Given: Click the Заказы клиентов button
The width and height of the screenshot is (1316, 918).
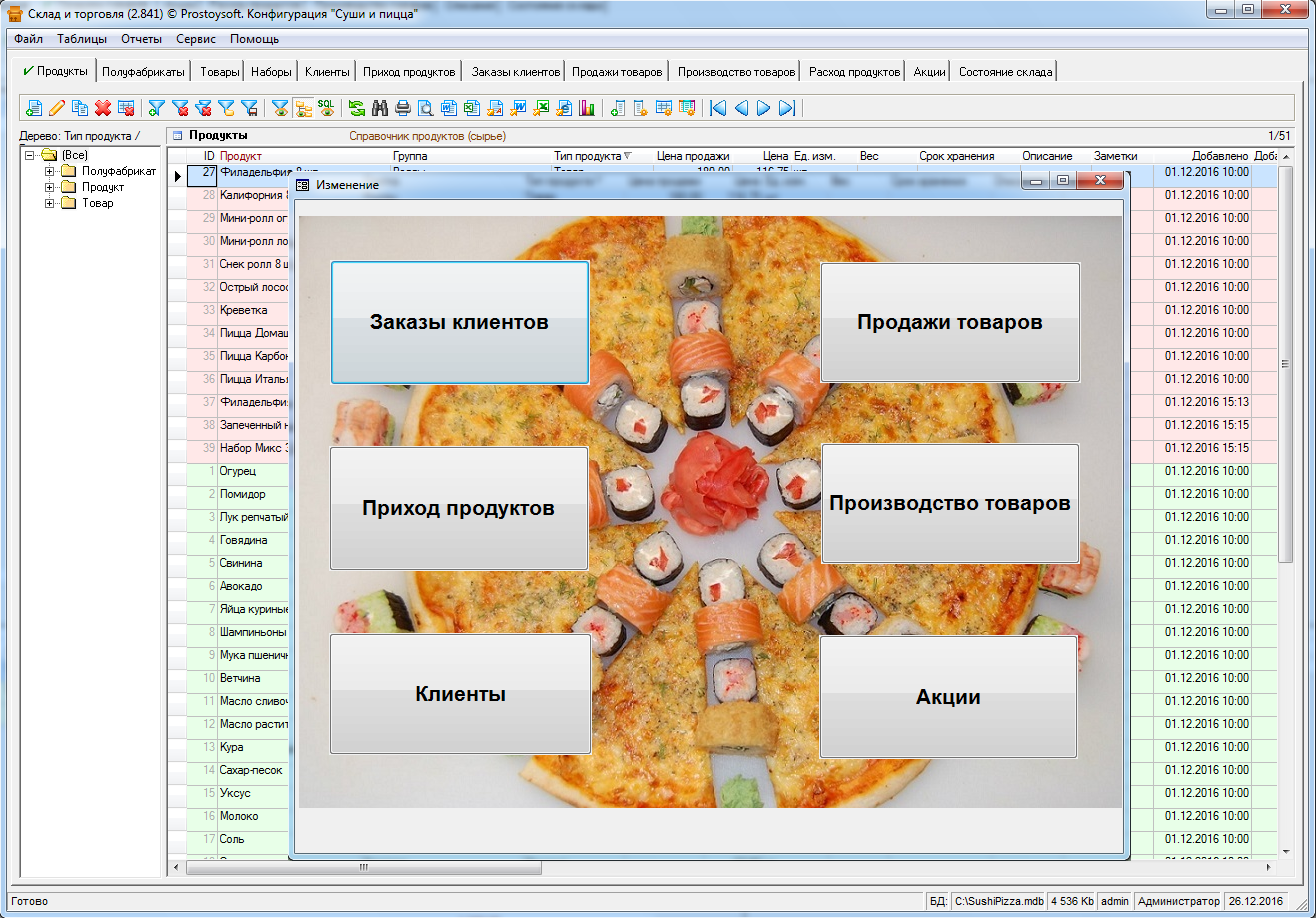Looking at the screenshot, I should (459, 322).
